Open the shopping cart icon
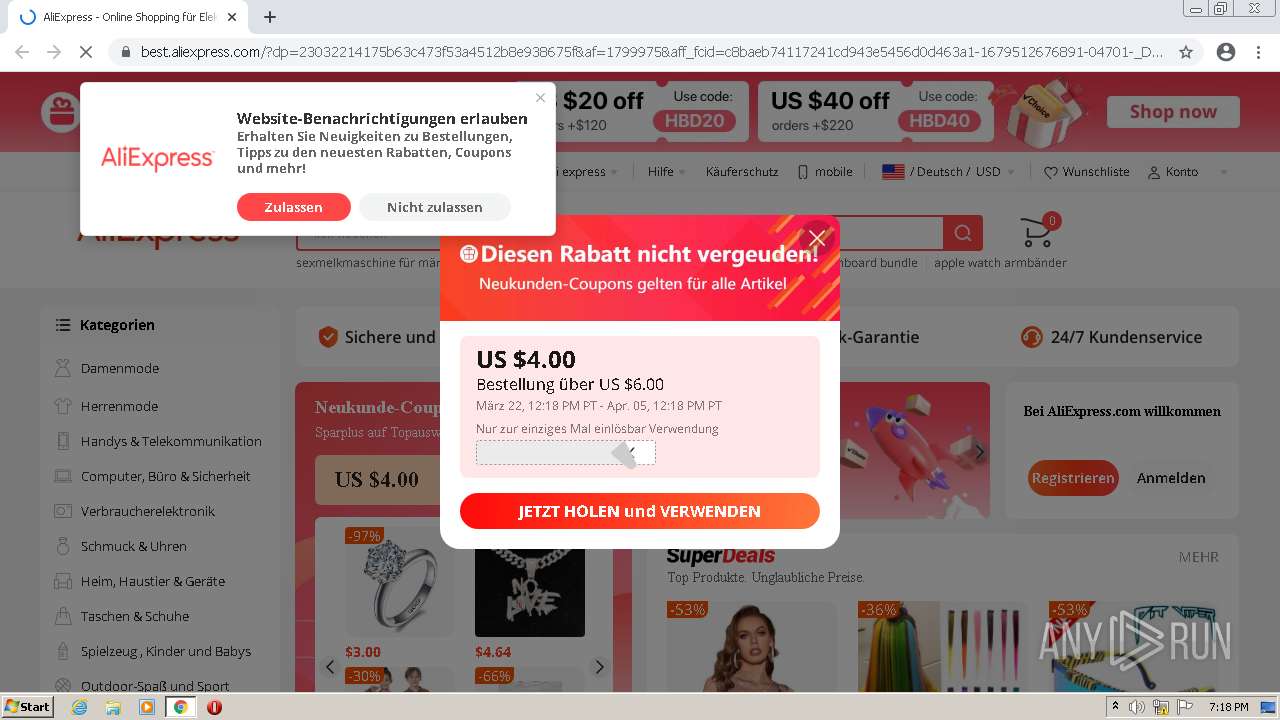Image resolution: width=1280 pixels, height=720 pixels. click(x=1037, y=233)
